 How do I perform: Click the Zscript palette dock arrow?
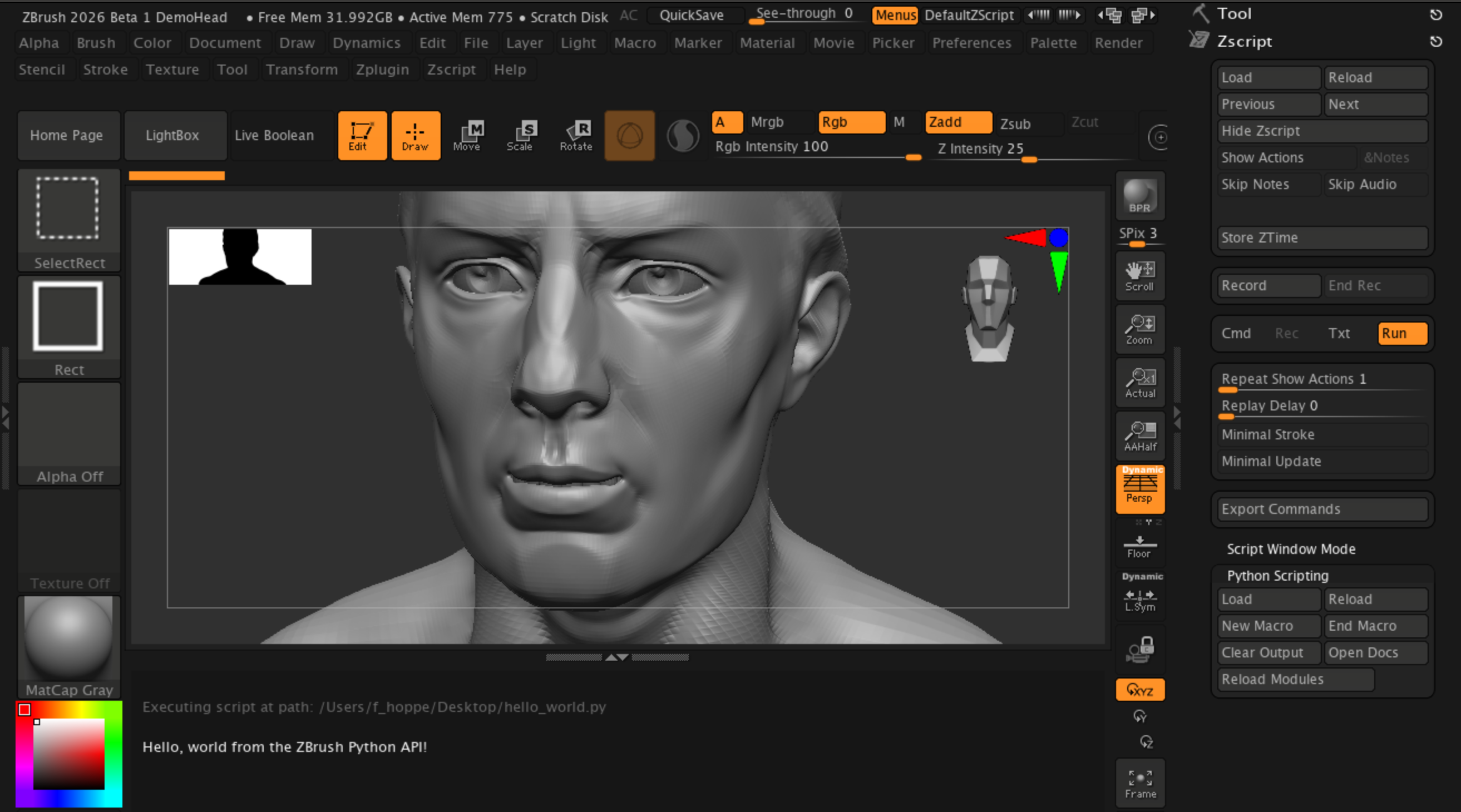point(1435,41)
